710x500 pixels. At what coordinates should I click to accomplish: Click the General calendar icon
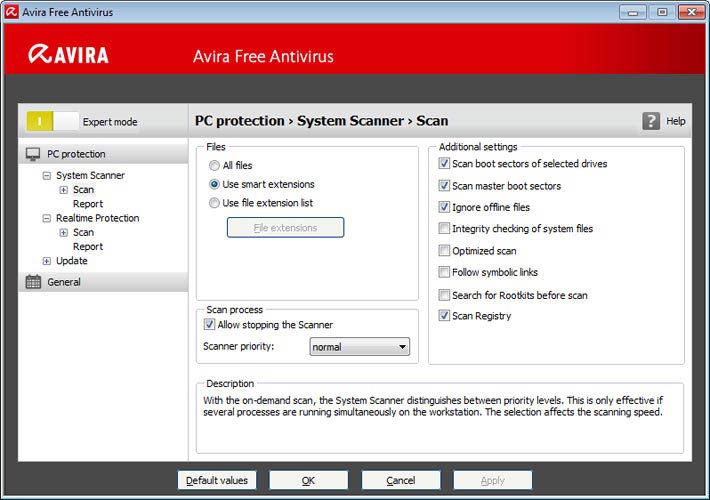(33, 282)
